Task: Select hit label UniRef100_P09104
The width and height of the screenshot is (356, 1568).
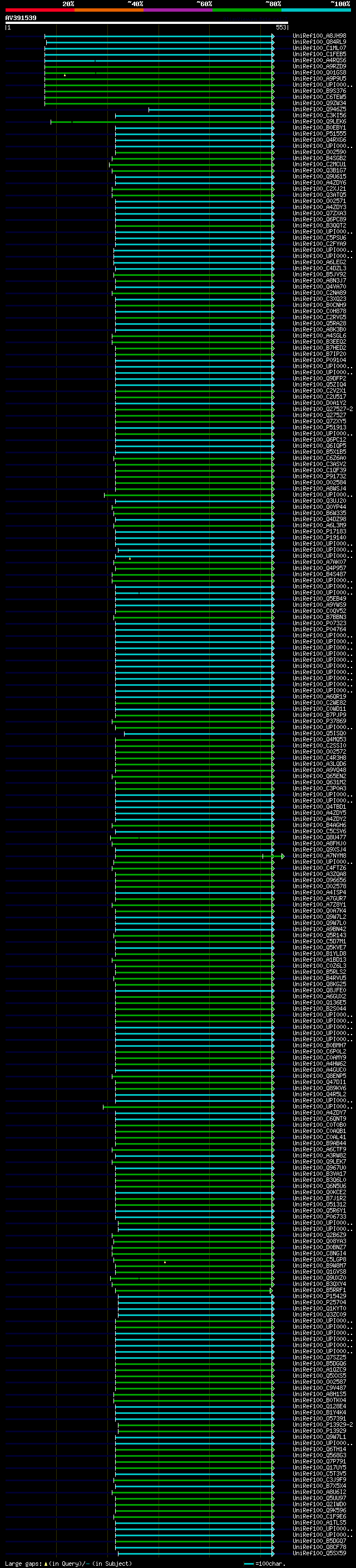Action: [319, 360]
